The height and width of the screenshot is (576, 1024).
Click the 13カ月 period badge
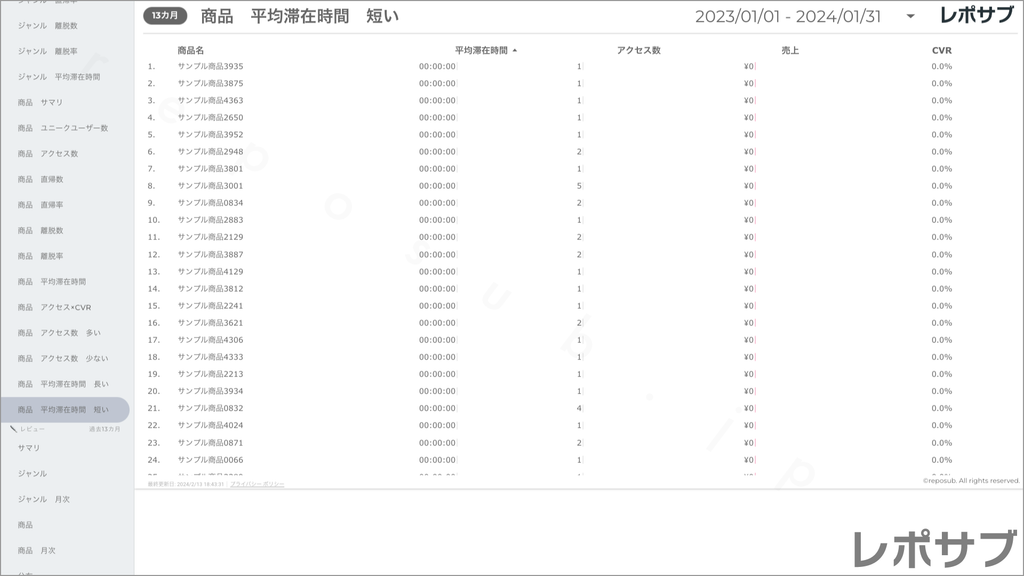(x=165, y=16)
